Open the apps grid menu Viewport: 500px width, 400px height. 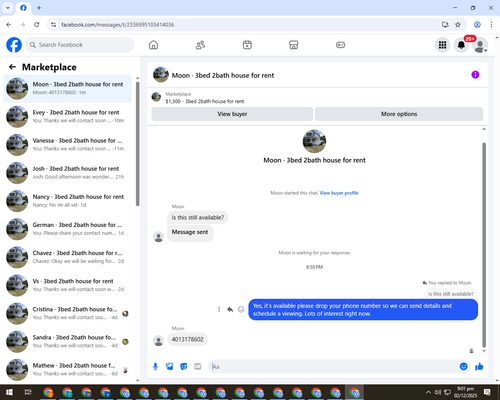click(442, 45)
